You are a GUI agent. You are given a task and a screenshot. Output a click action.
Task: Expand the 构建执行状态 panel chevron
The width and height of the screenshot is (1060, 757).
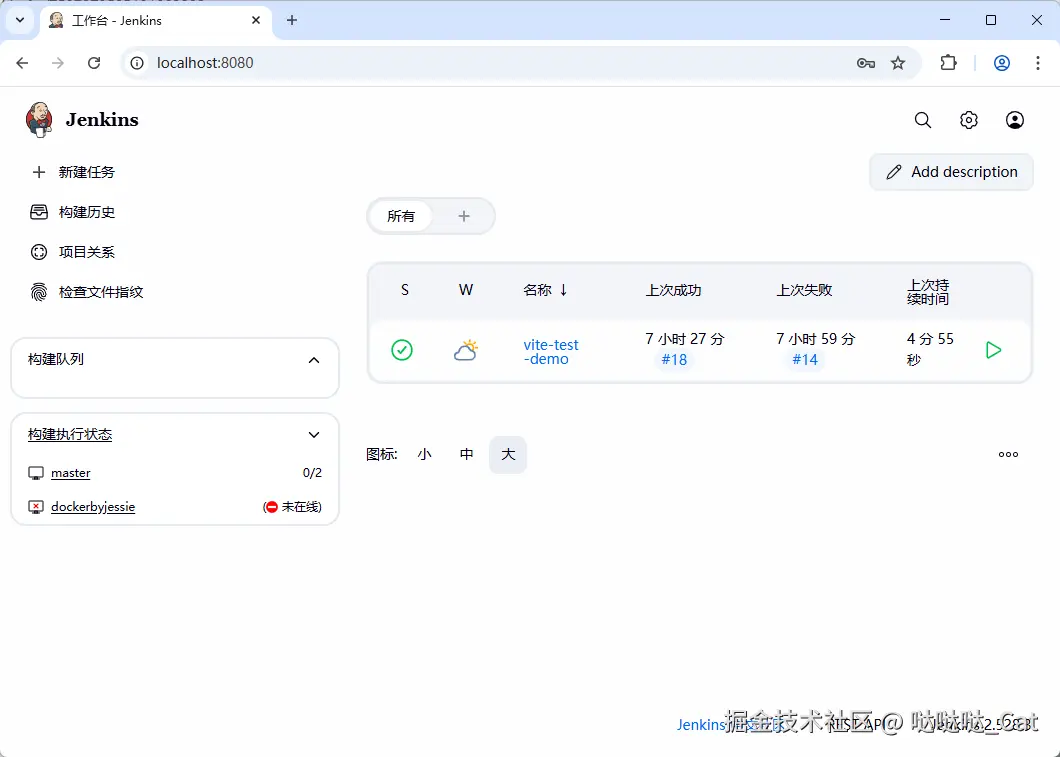[314, 435]
